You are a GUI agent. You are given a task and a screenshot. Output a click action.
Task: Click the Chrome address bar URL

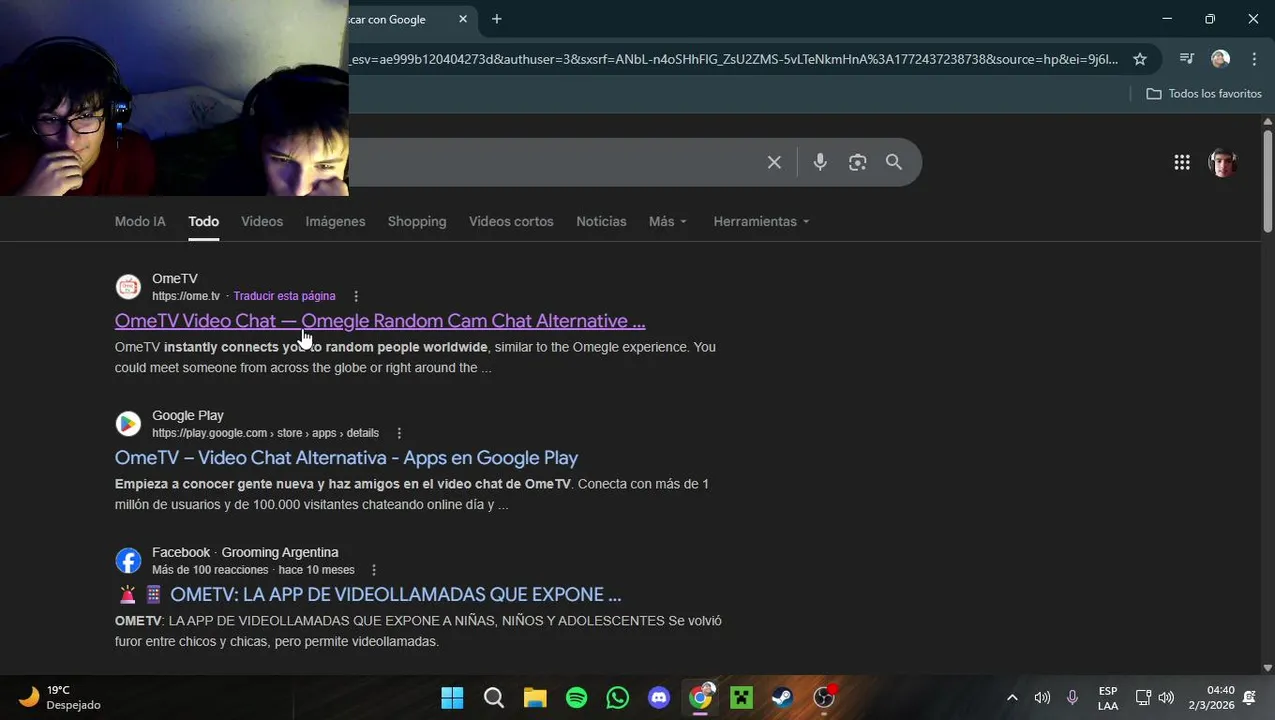[733, 59]
